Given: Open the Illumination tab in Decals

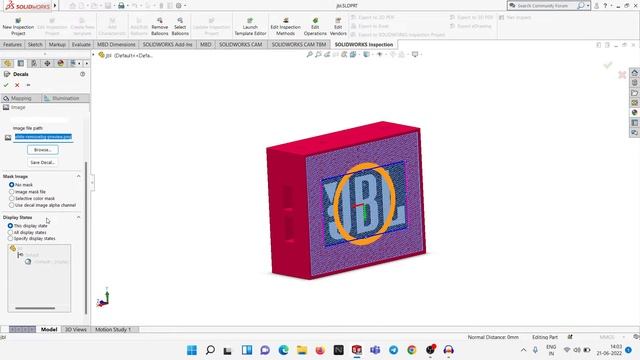Looking at the screenshot, I should tap(66, 98).
